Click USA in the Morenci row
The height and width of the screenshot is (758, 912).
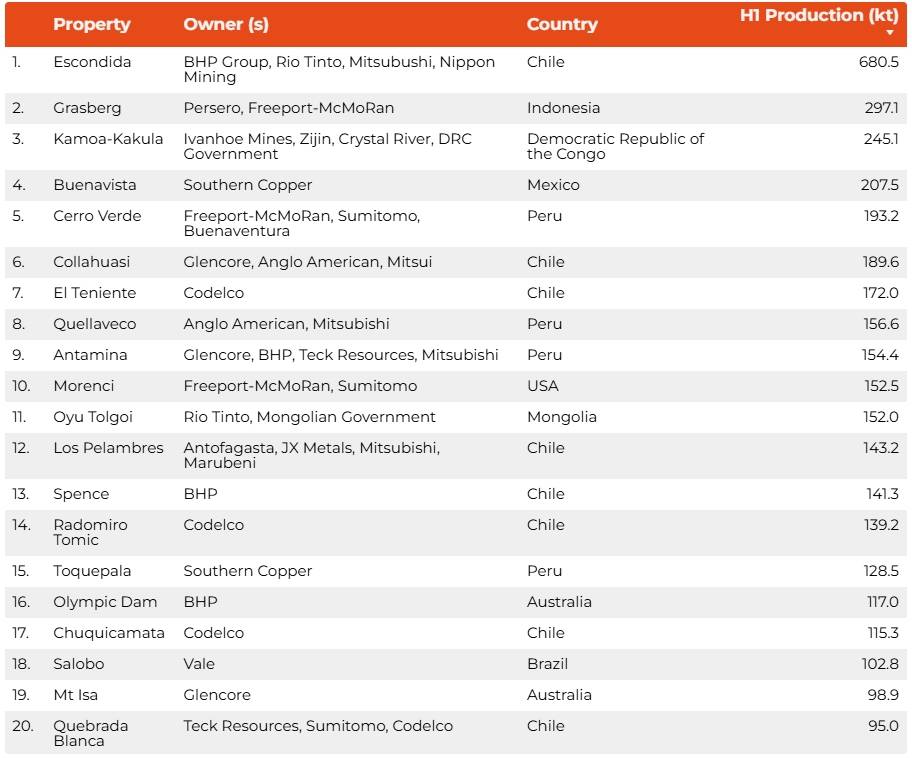click(543, 386)
